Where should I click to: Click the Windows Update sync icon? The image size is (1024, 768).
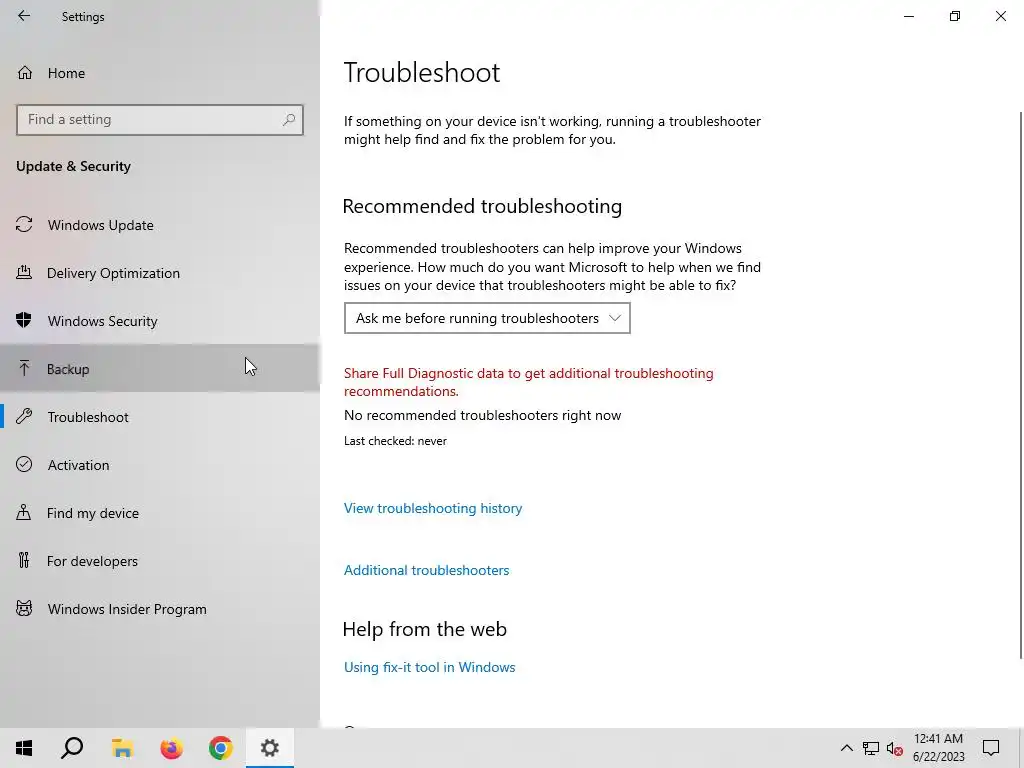pos(24,225)
